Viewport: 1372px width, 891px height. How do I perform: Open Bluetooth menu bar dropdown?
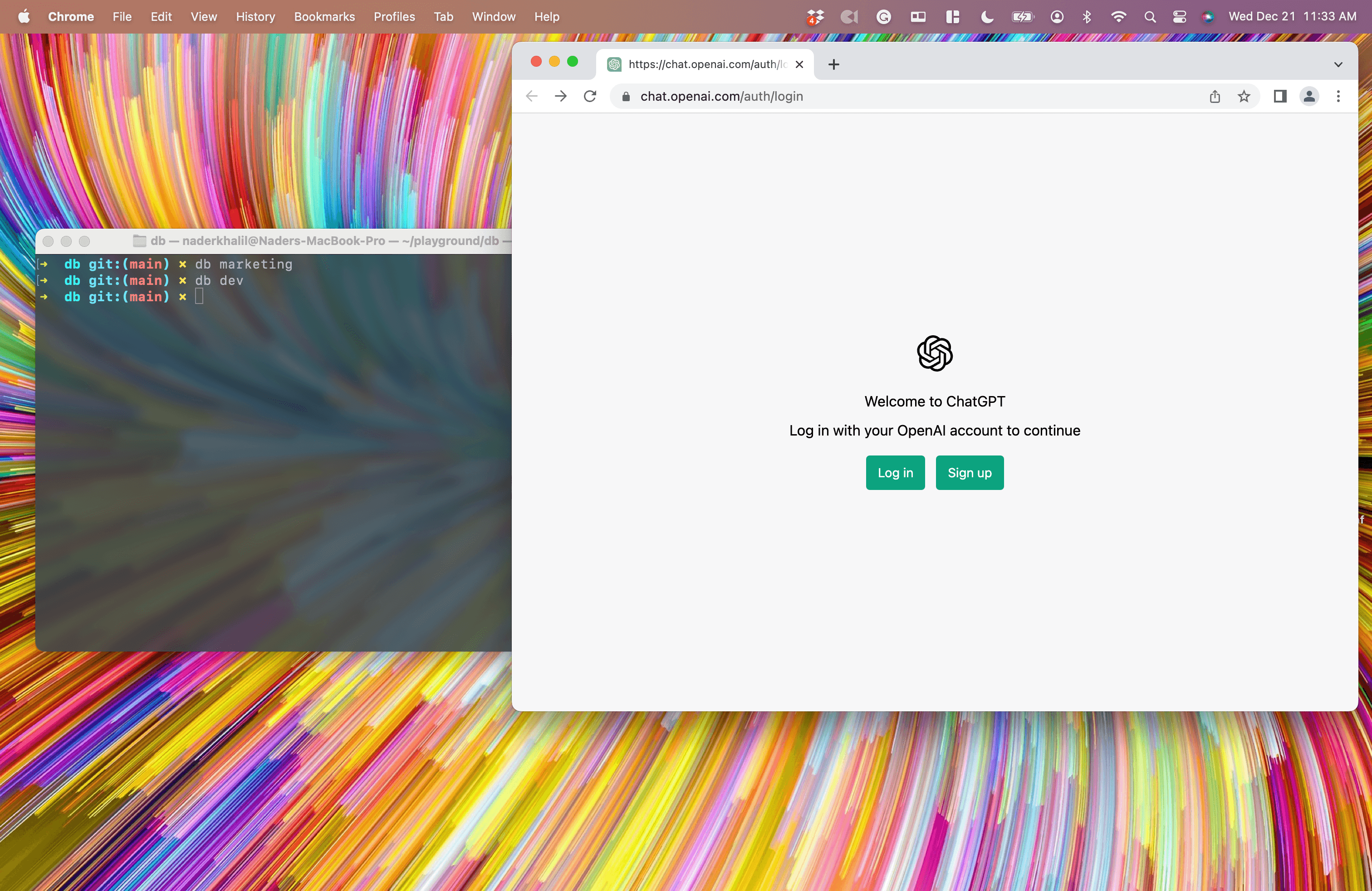(x=1087, y=17)
